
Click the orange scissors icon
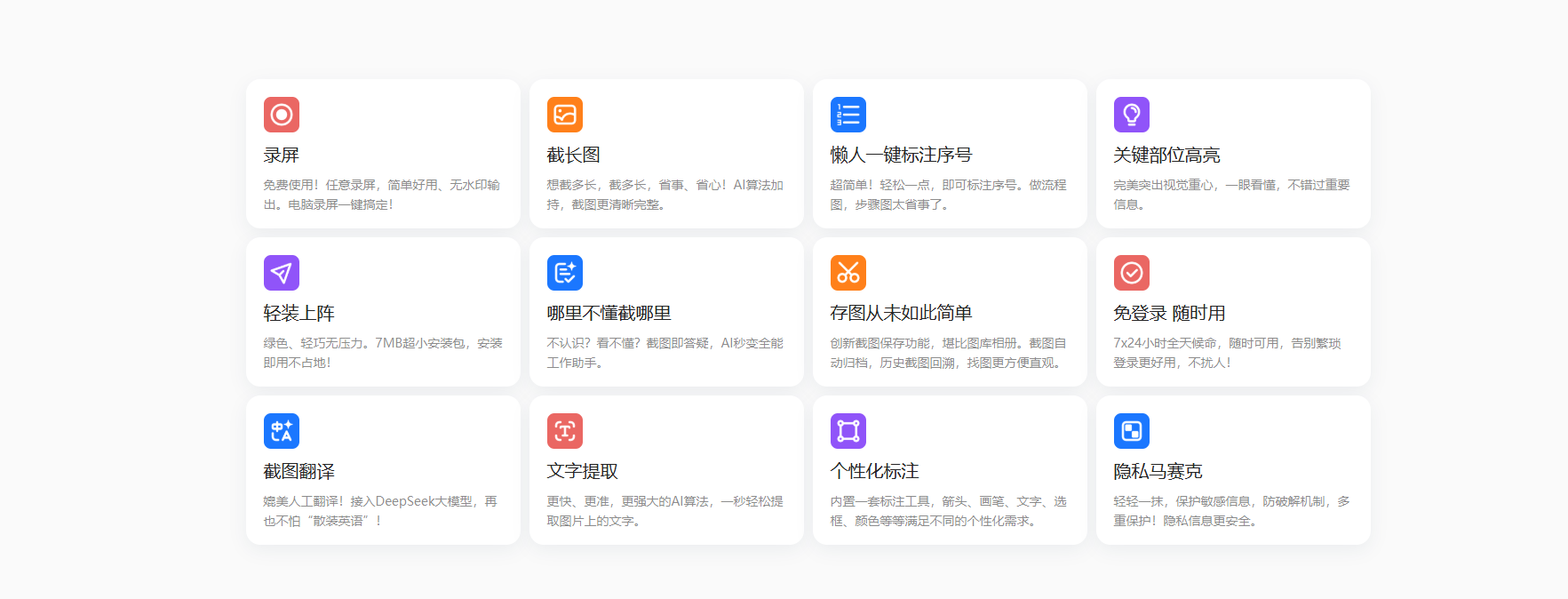click(848, 273)
